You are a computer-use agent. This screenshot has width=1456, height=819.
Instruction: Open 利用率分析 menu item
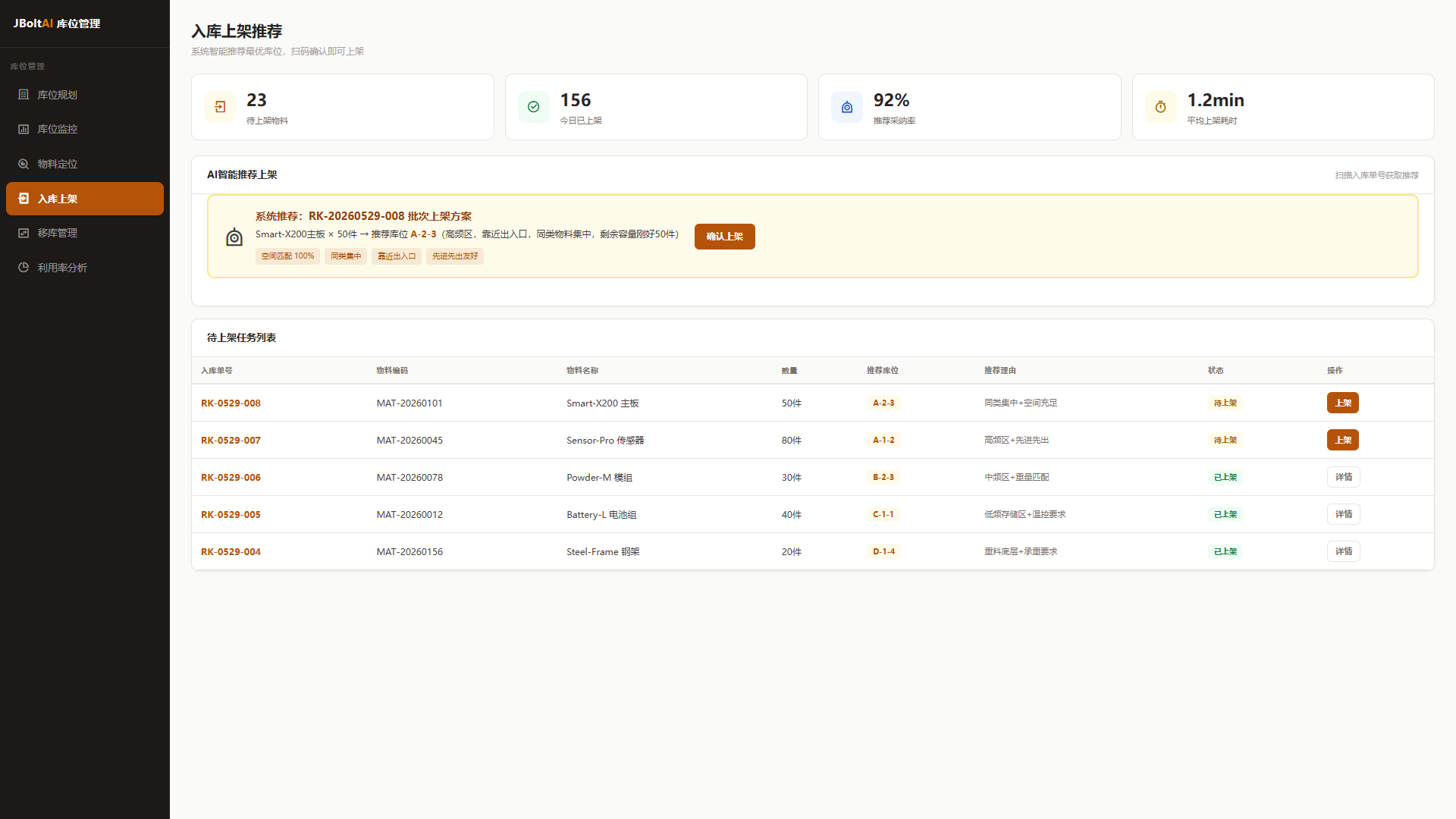point(85,268)
